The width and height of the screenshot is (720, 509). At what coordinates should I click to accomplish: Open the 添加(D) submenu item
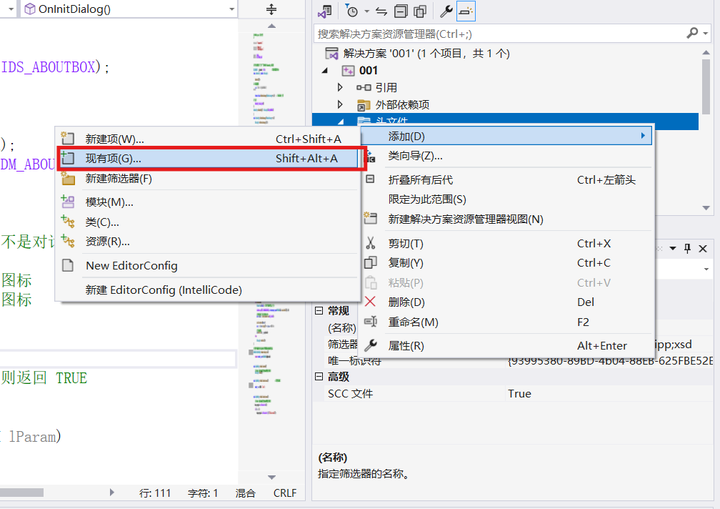tap(507, 136)
